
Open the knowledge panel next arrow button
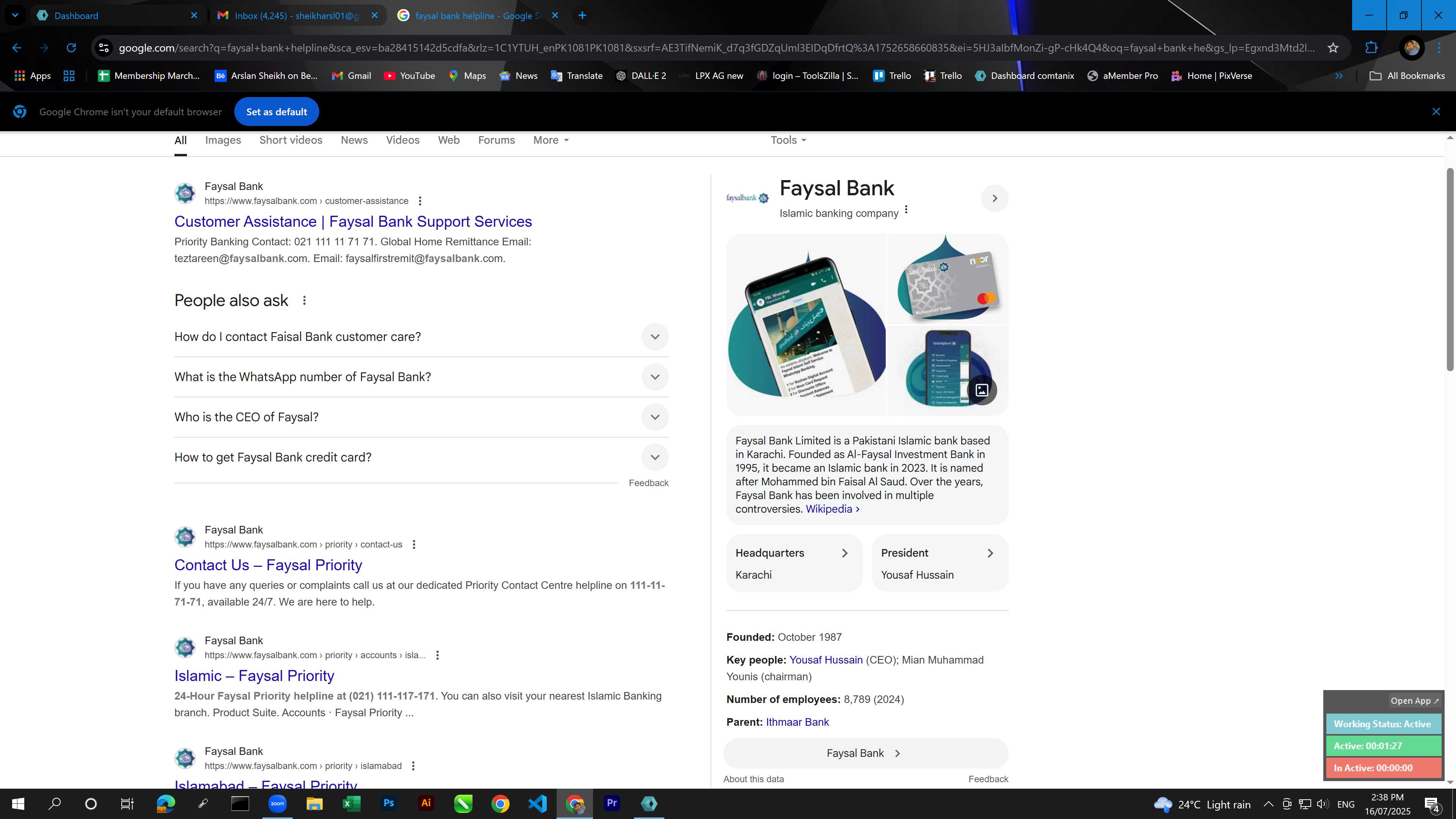[995, 198]
